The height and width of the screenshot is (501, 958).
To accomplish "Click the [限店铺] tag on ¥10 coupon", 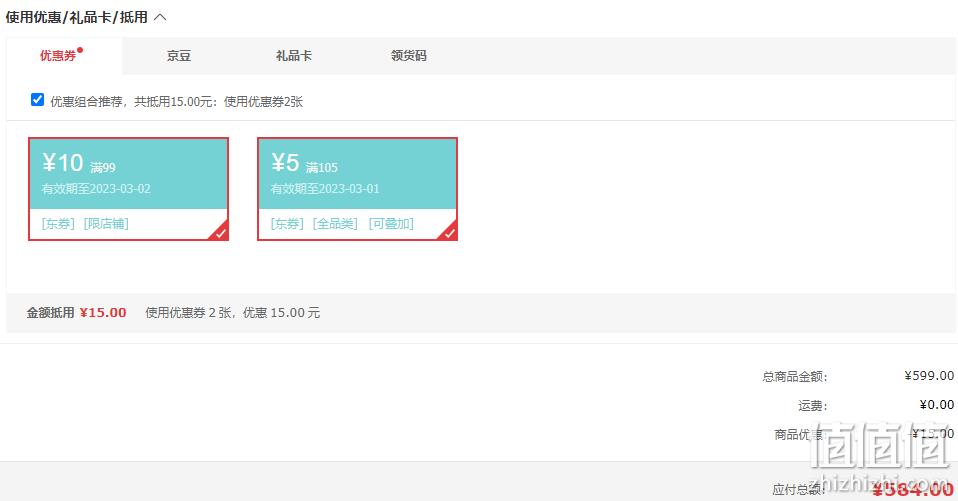I will point(106,224).
